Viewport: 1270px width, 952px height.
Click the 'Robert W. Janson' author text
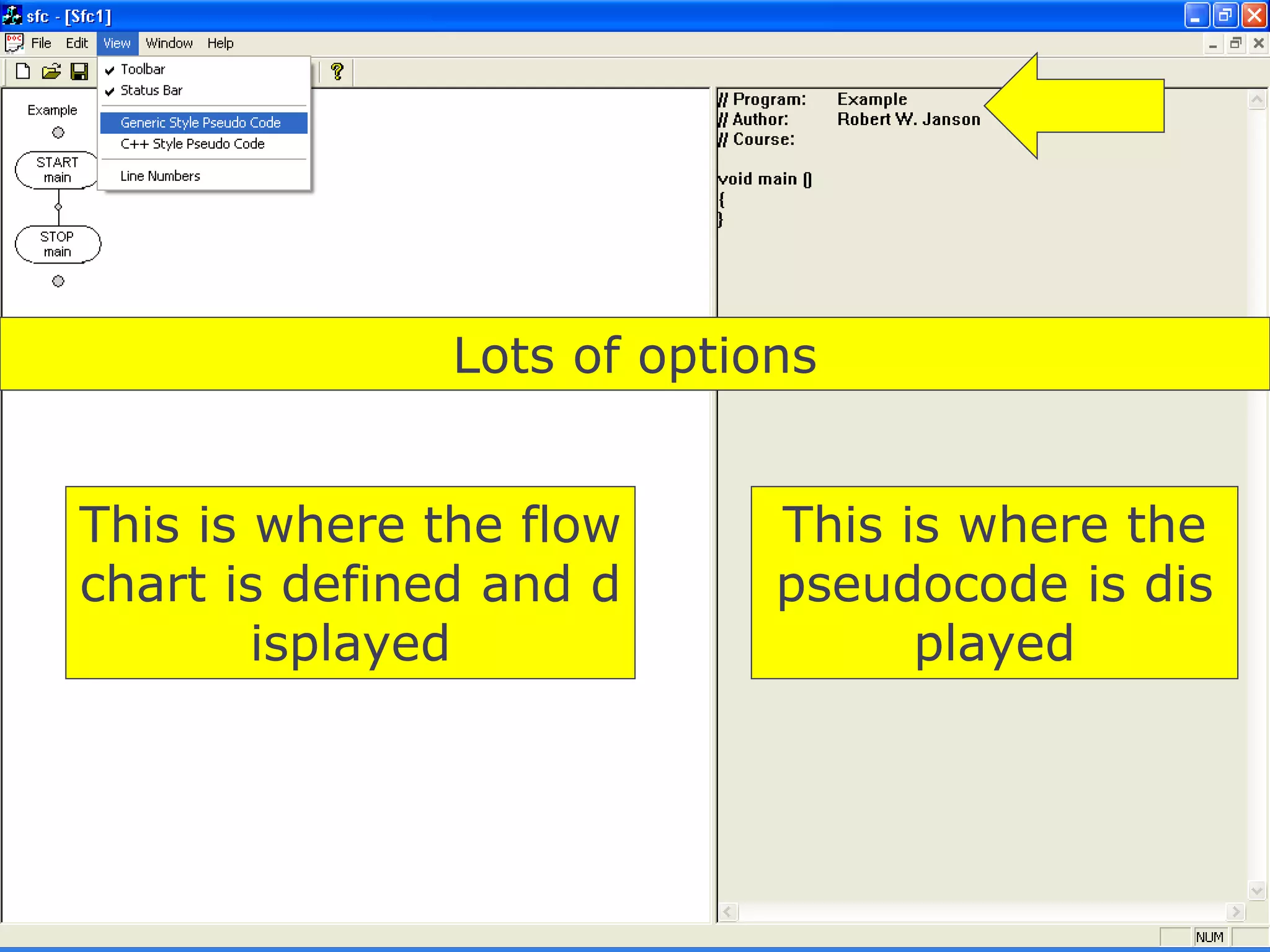pyautogui.click(x=908, y=119)
